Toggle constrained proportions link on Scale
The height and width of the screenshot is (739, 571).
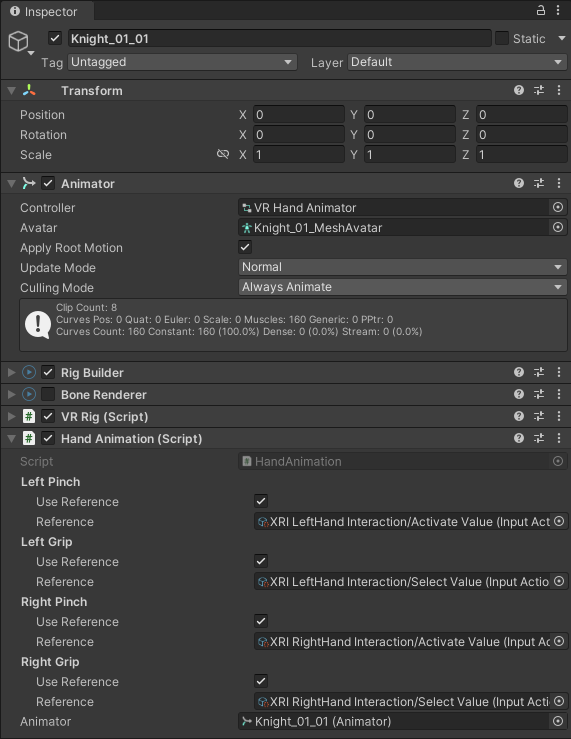click(223, 154)
